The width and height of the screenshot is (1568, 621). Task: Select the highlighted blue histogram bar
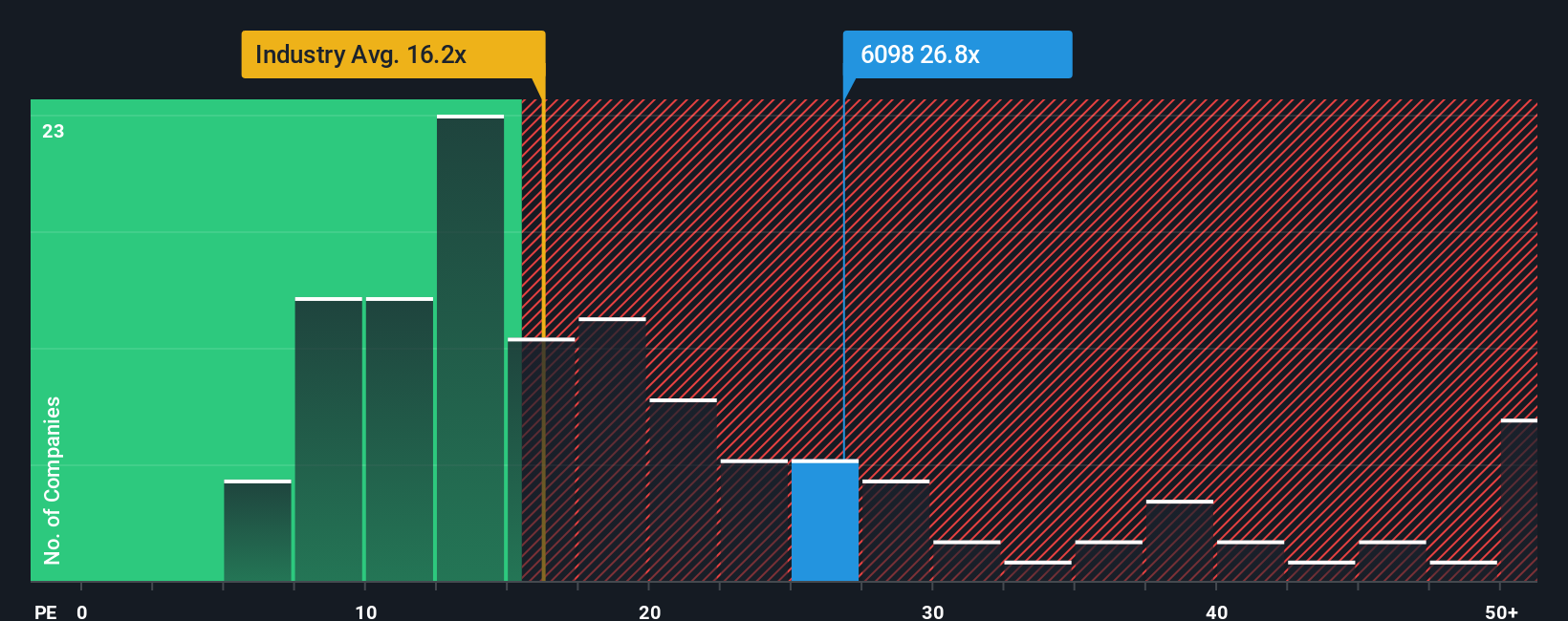[x=824, y=521]
